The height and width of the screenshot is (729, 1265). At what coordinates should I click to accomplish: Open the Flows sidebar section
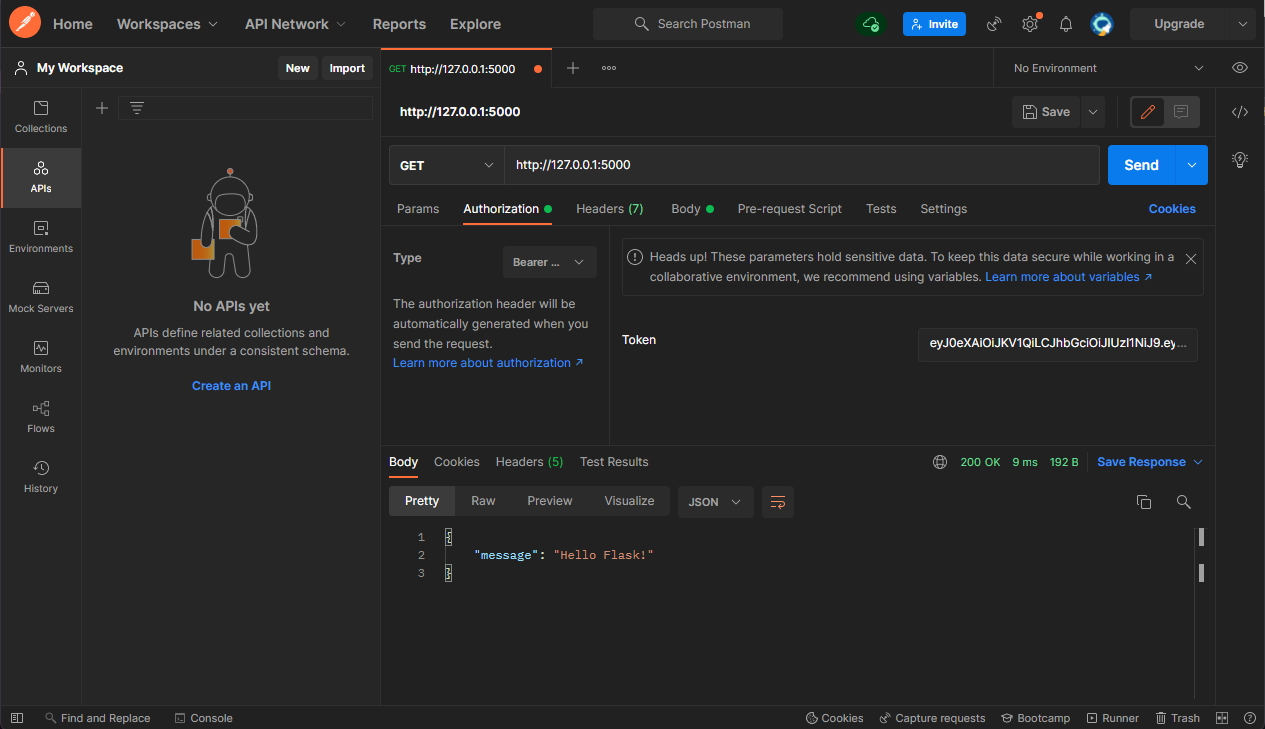click(41, 417)
